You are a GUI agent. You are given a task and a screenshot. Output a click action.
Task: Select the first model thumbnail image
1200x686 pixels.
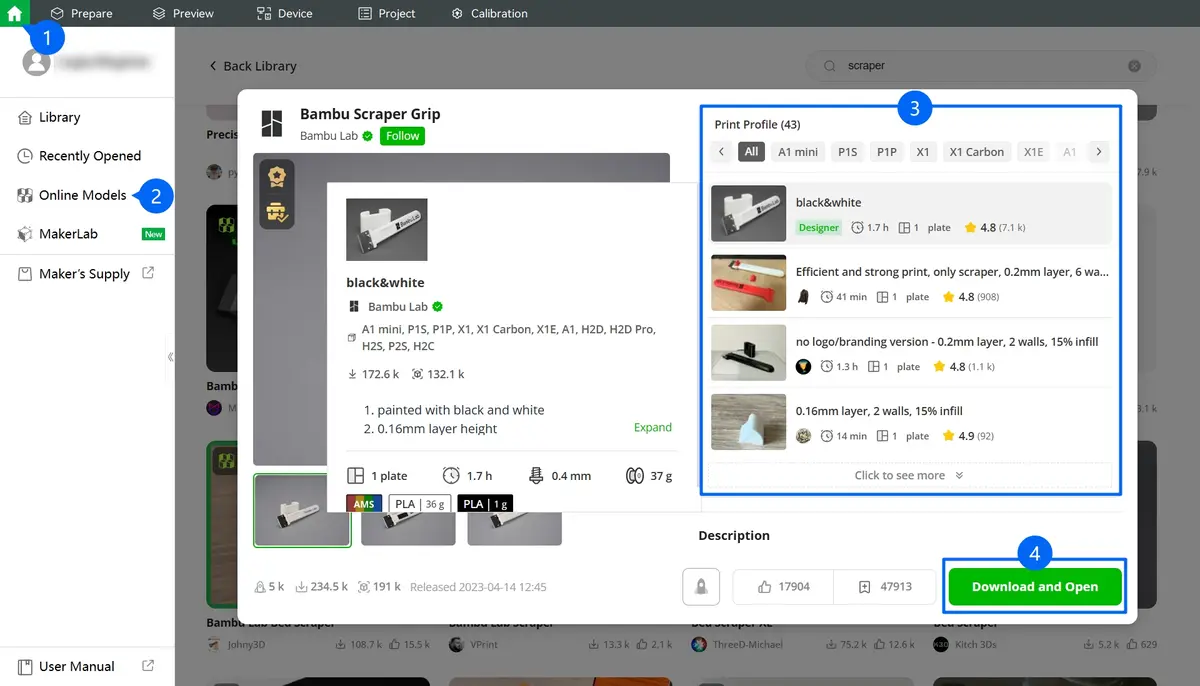(x=302, y=510)
